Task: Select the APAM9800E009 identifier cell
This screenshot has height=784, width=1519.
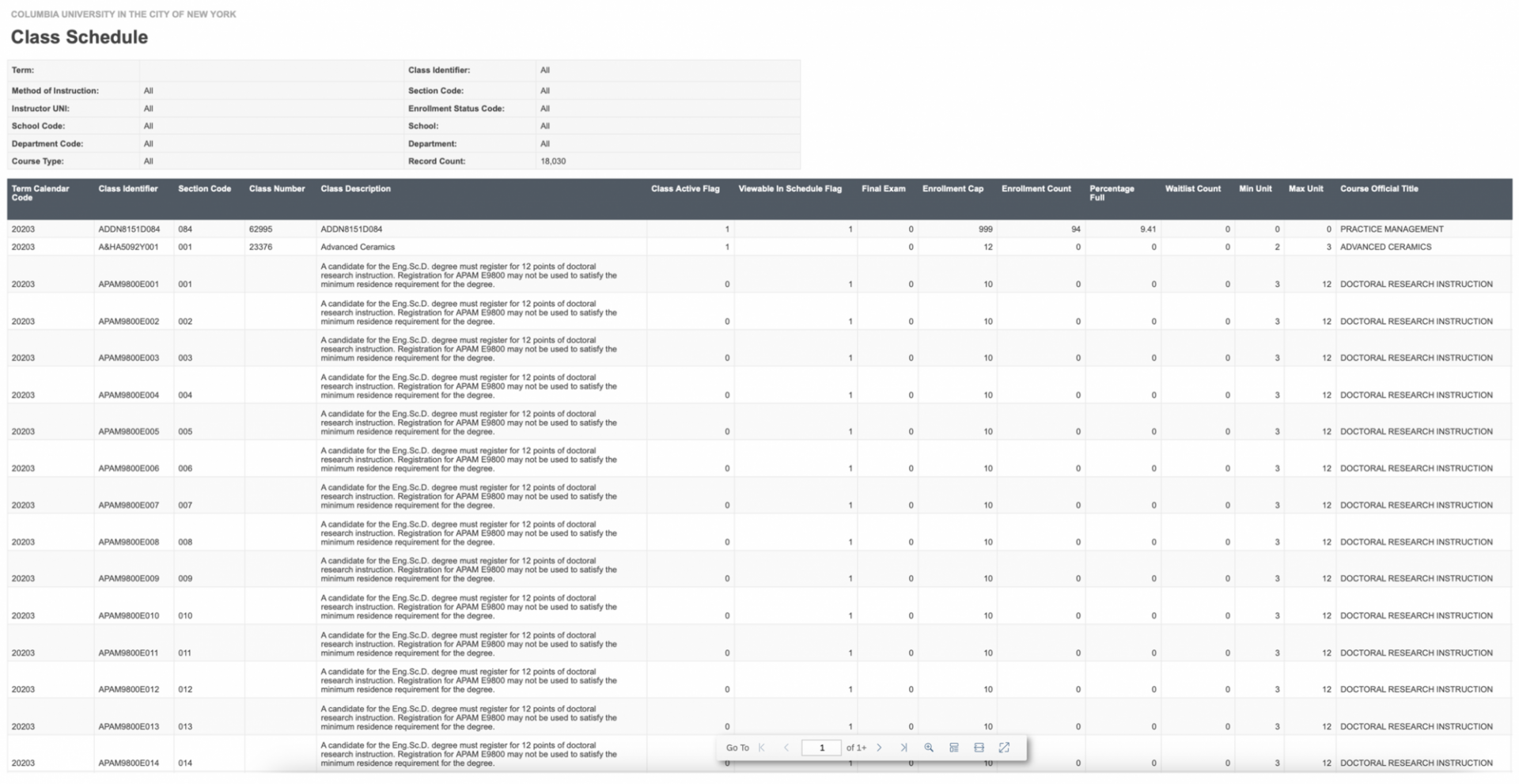Action: (x=128, y=578)
